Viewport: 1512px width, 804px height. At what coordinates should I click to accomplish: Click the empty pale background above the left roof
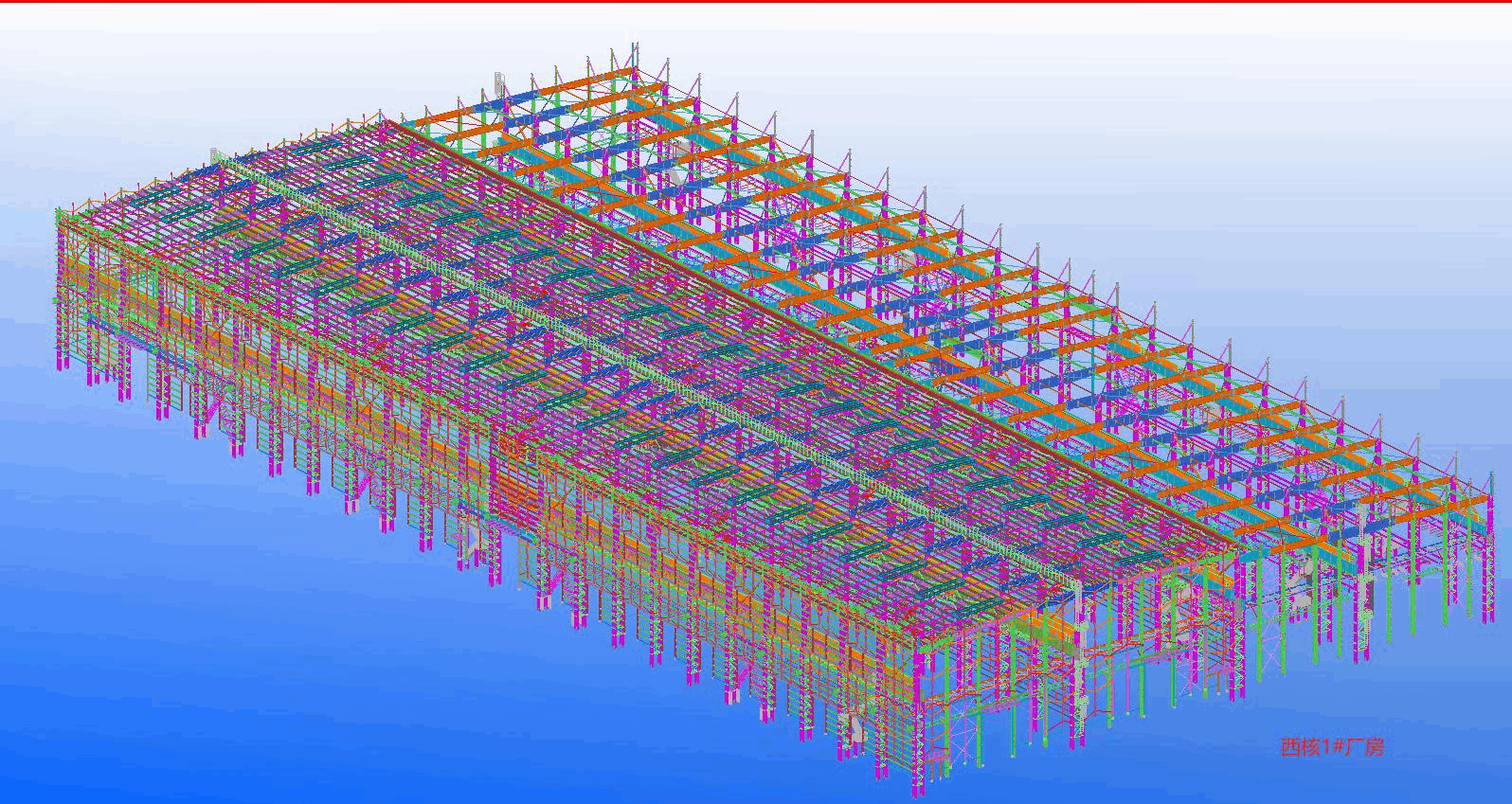[189, 76]
